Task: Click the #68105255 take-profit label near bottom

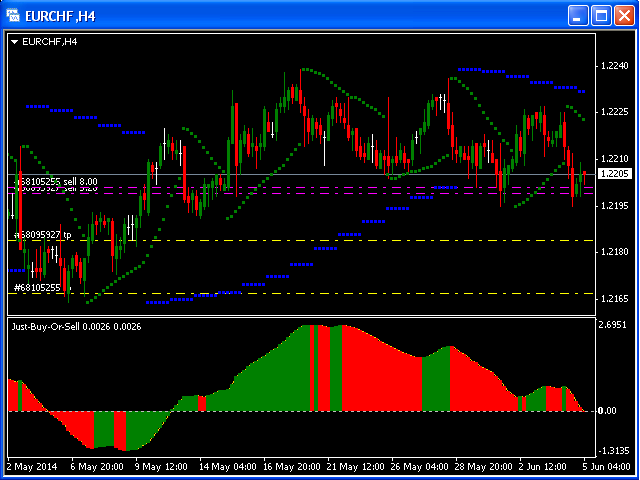Action: tap(41, 288)
